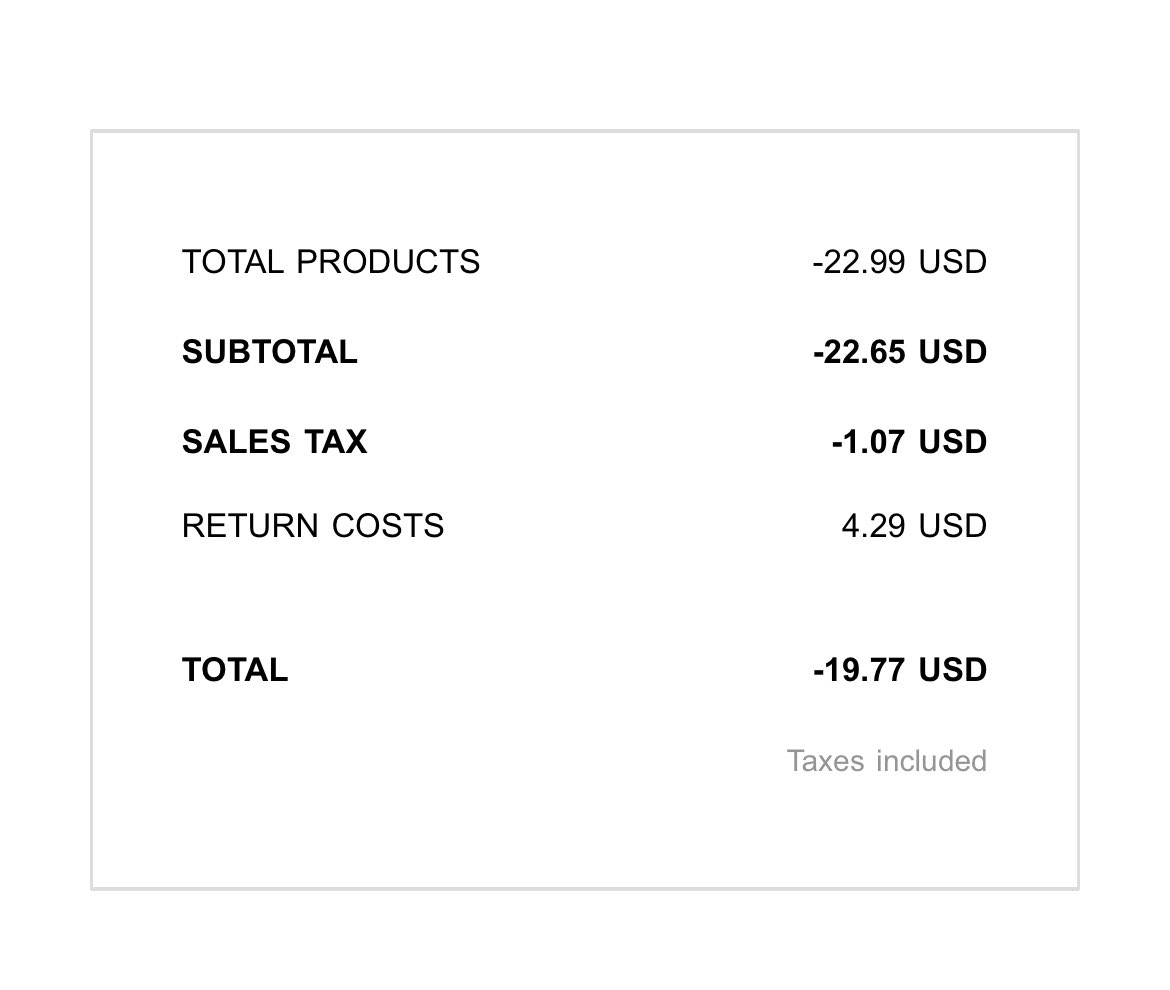Click the word "TOTAL" in the "TOTAL PRODUCTS" row
The image size is (1170, 990).
tap(234, 262)
